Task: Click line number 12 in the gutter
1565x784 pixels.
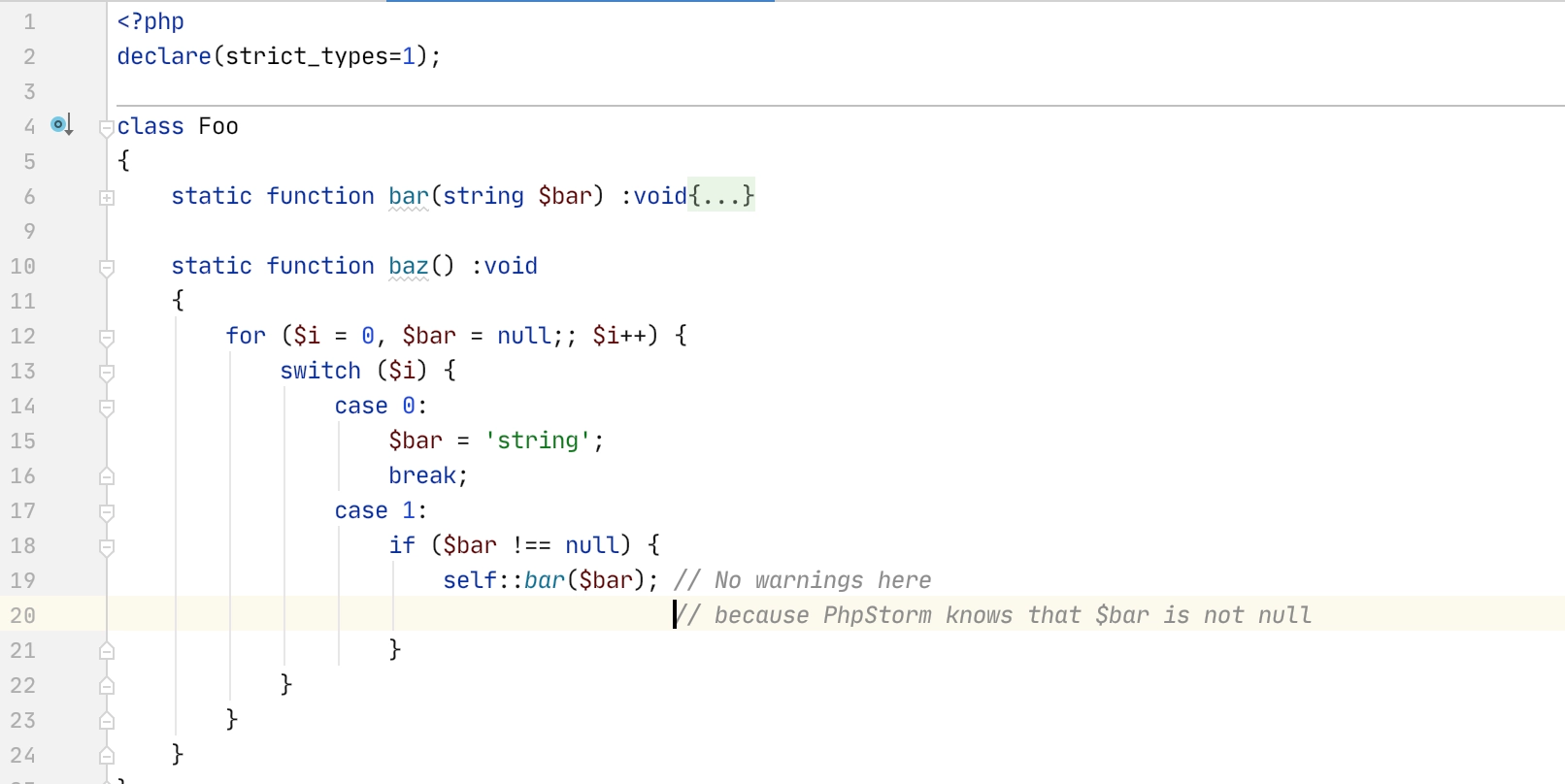Action: (22, 336)
